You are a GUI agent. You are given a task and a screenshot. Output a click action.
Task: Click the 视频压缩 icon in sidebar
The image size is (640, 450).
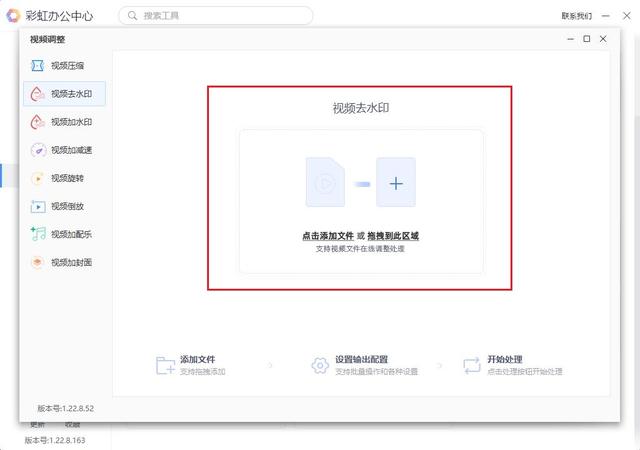click(37, 65)
